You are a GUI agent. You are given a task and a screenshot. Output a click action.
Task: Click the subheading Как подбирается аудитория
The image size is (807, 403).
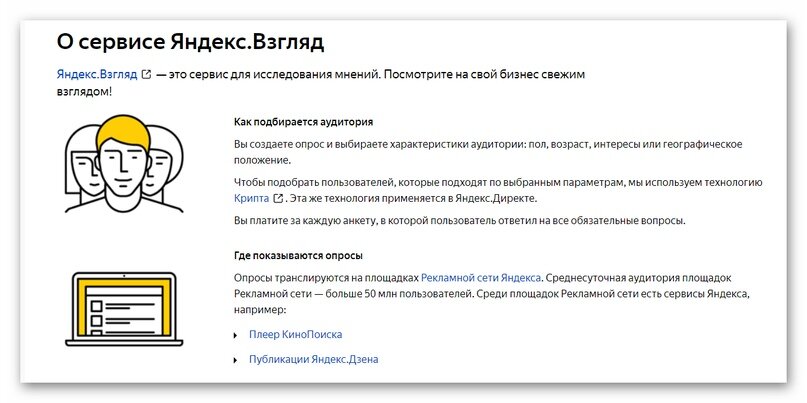pyautogui.click(x=303, y=122)
